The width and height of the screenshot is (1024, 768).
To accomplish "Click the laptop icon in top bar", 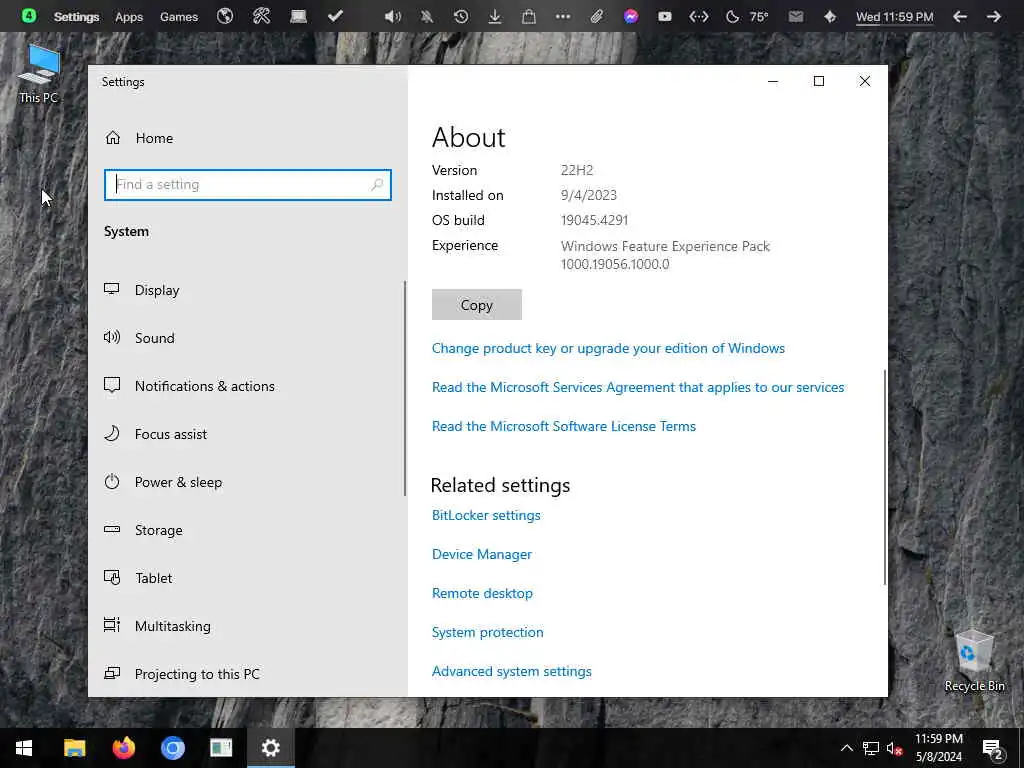I will click(298, 16).
